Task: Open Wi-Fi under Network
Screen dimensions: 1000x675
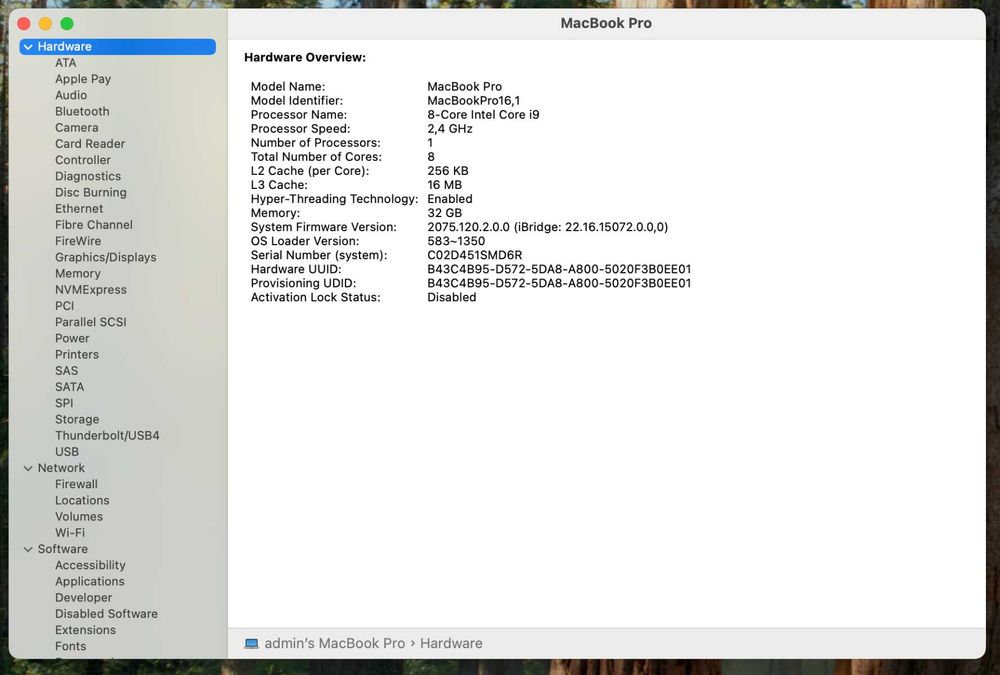Action: pos(70,533)
